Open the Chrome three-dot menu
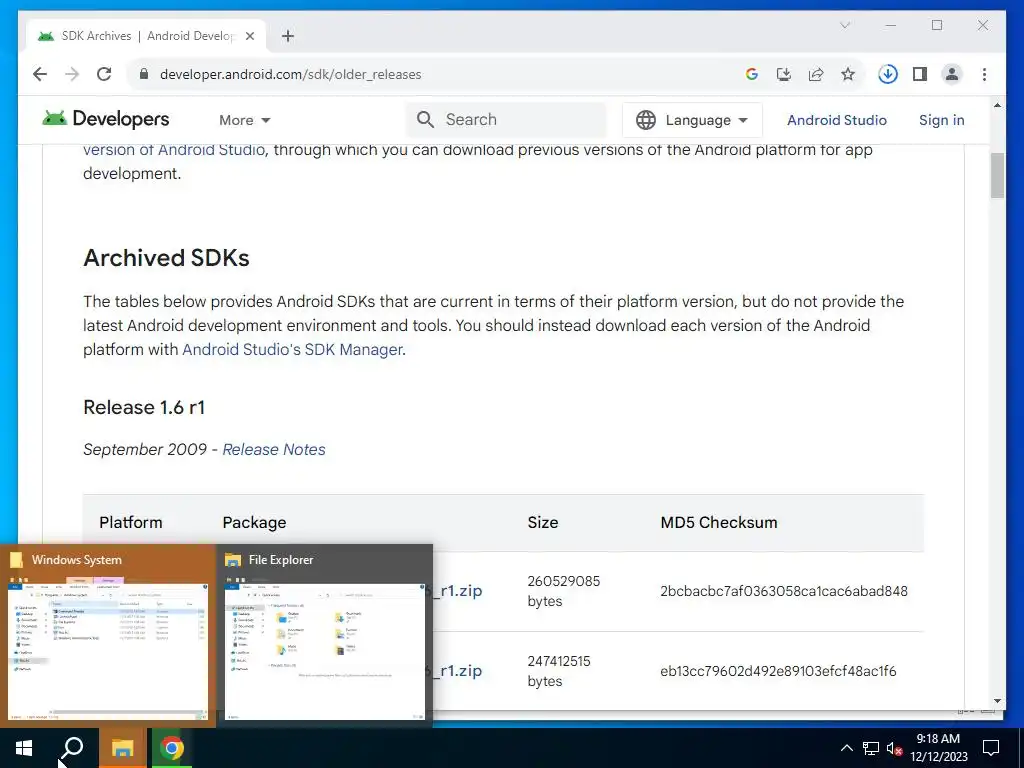 [984, 74]
